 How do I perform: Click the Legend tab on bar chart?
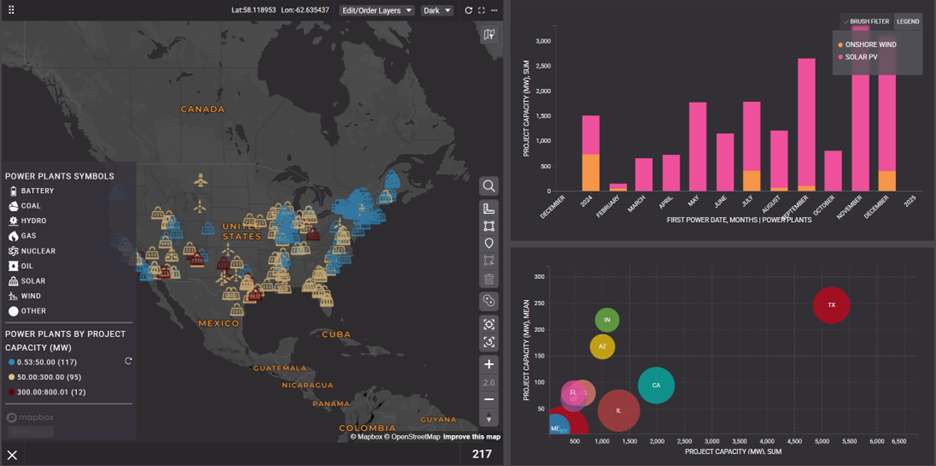tap(907, 21)
